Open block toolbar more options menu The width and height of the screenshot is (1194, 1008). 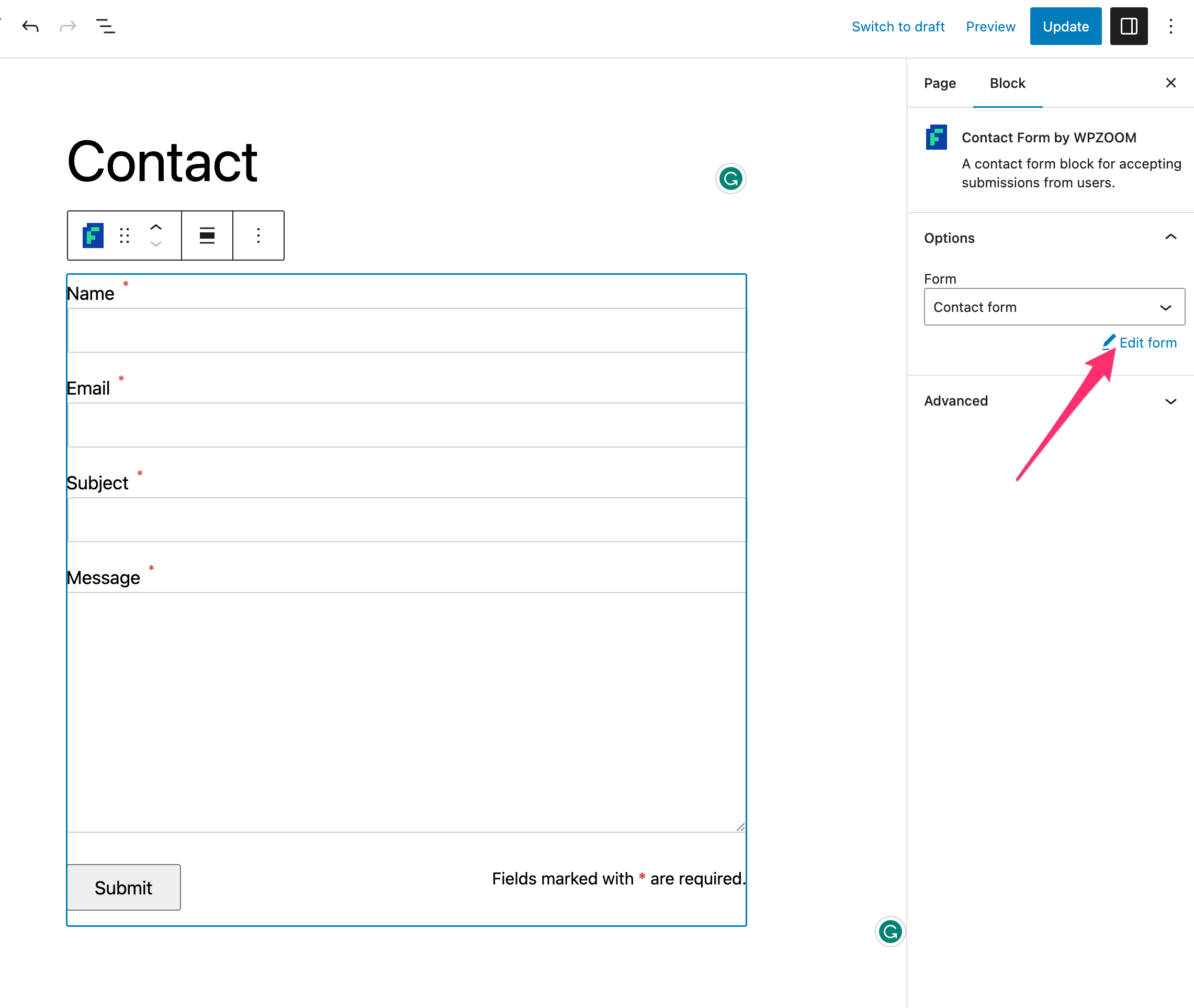(x=258, y=236)
